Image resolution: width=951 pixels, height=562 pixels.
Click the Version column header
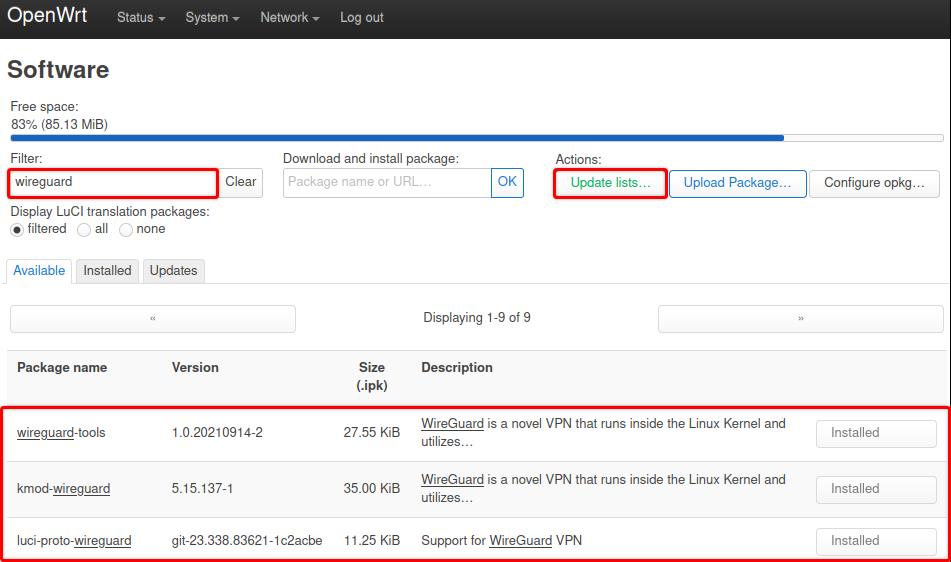195,367
